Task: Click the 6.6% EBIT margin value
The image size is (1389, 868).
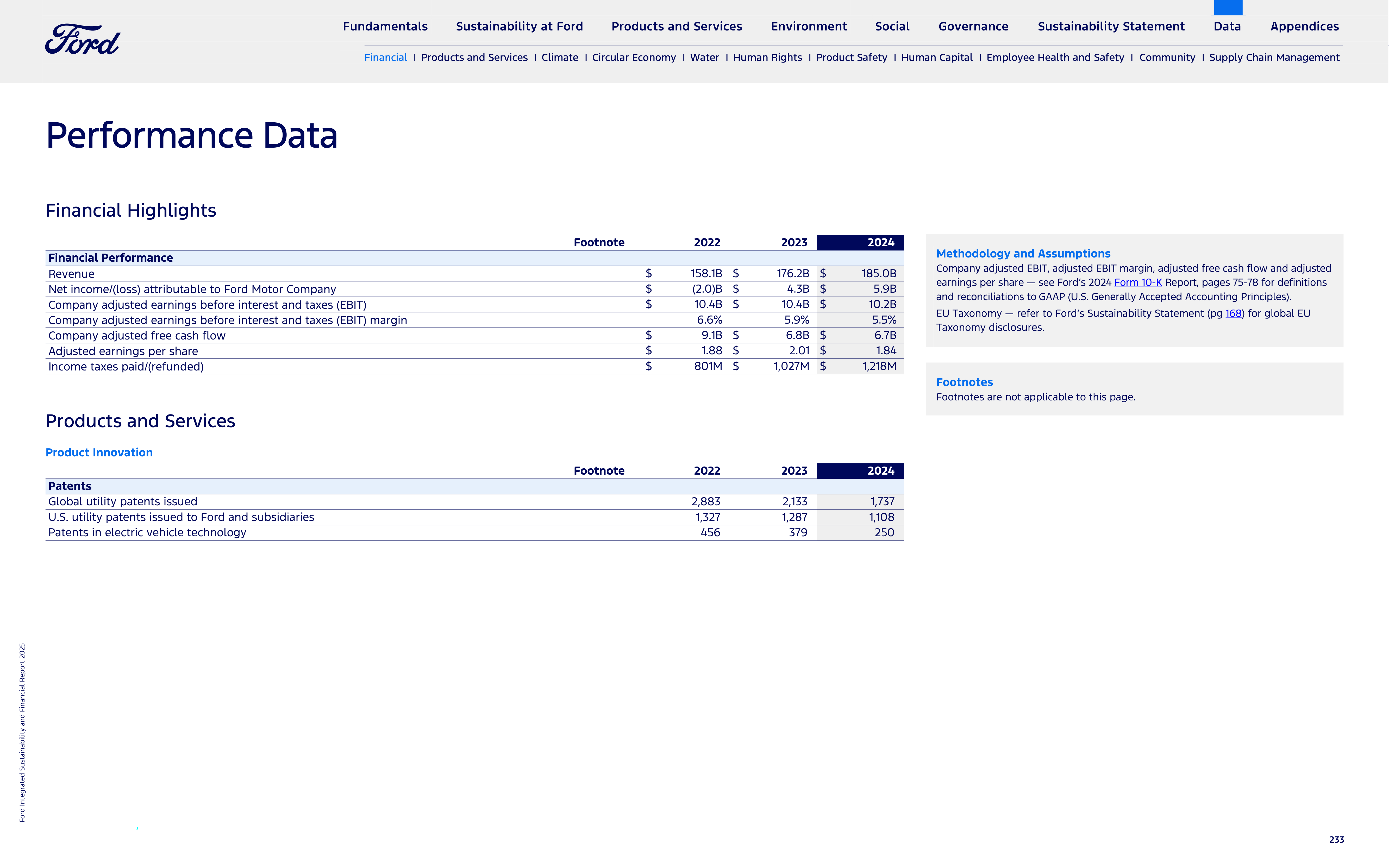Action: (x=709, y=320)
